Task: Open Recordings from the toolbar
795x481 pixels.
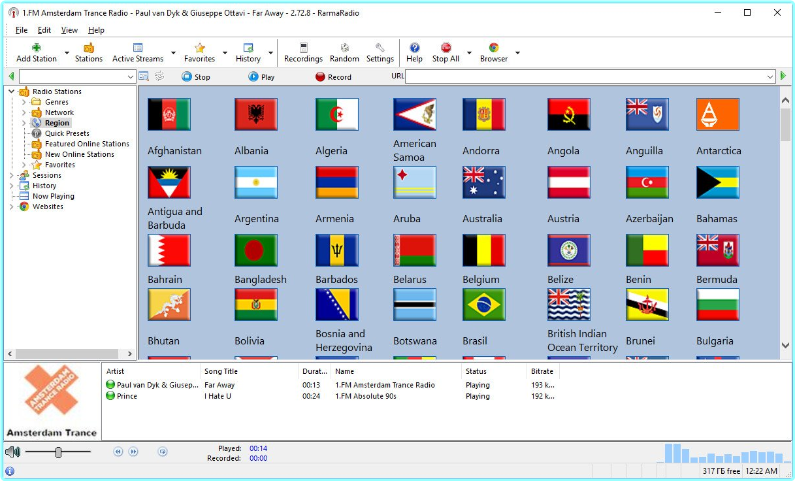Action: coord(303,53)
